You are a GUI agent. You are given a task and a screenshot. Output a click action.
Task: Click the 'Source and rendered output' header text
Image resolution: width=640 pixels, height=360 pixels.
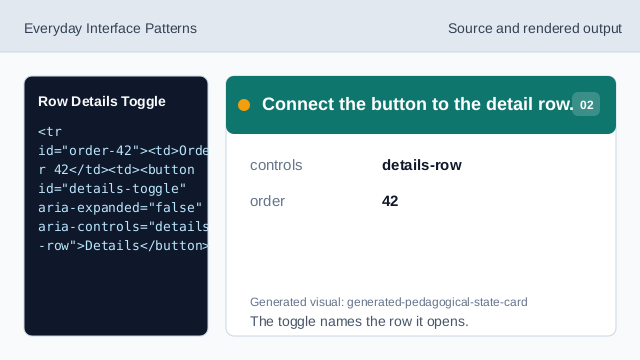(535, 29)
